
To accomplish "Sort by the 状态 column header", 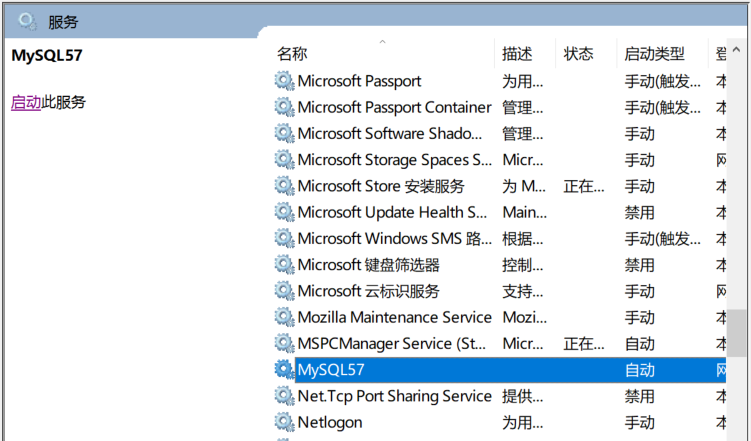I will click(x=578, y=54).
